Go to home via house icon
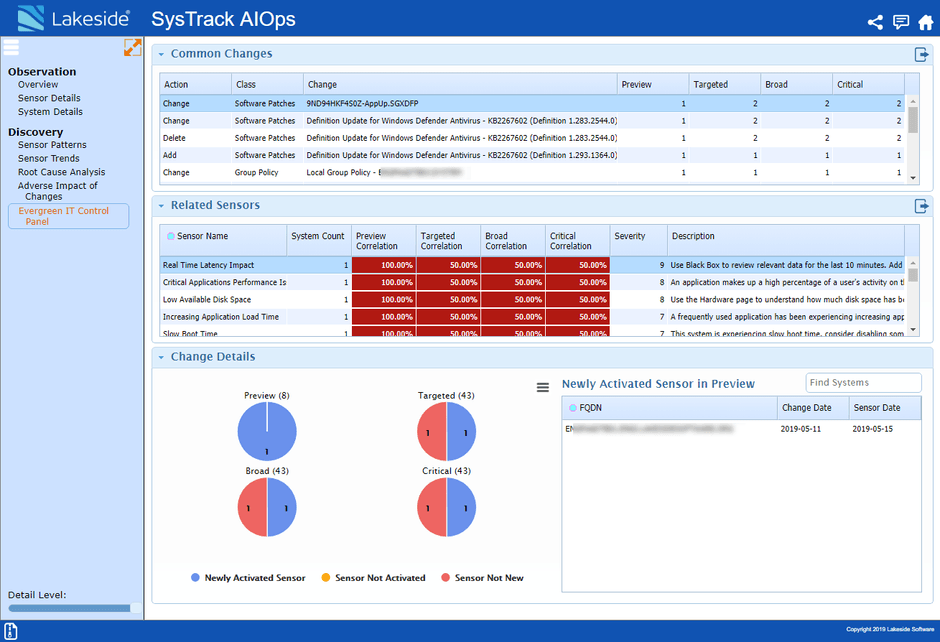940x642 pixels. pos(926,22)
